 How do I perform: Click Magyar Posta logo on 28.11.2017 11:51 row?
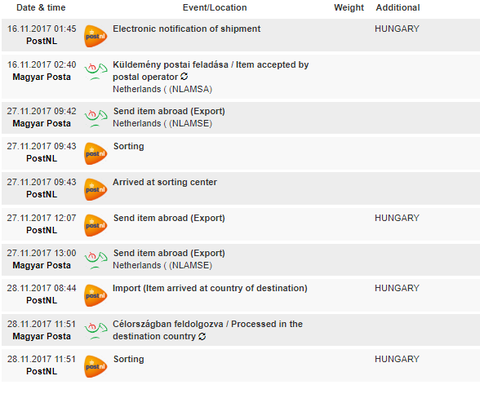coord(96,330)
